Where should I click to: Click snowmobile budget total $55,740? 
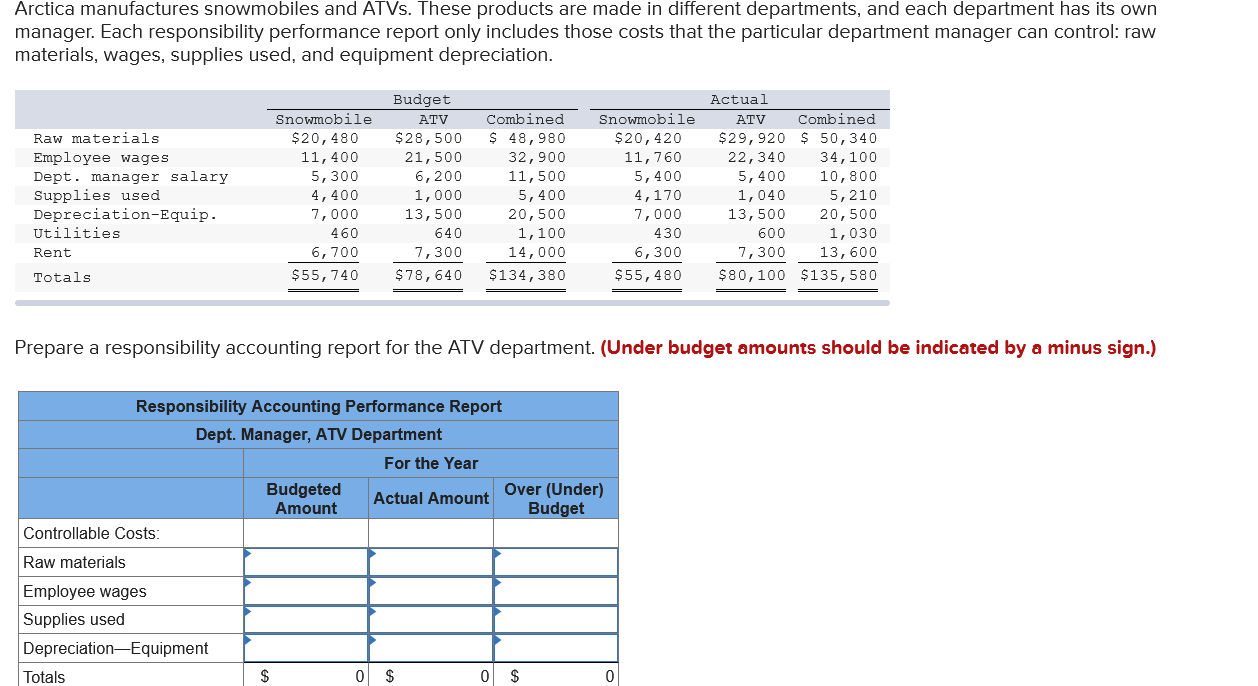[325, 275]
